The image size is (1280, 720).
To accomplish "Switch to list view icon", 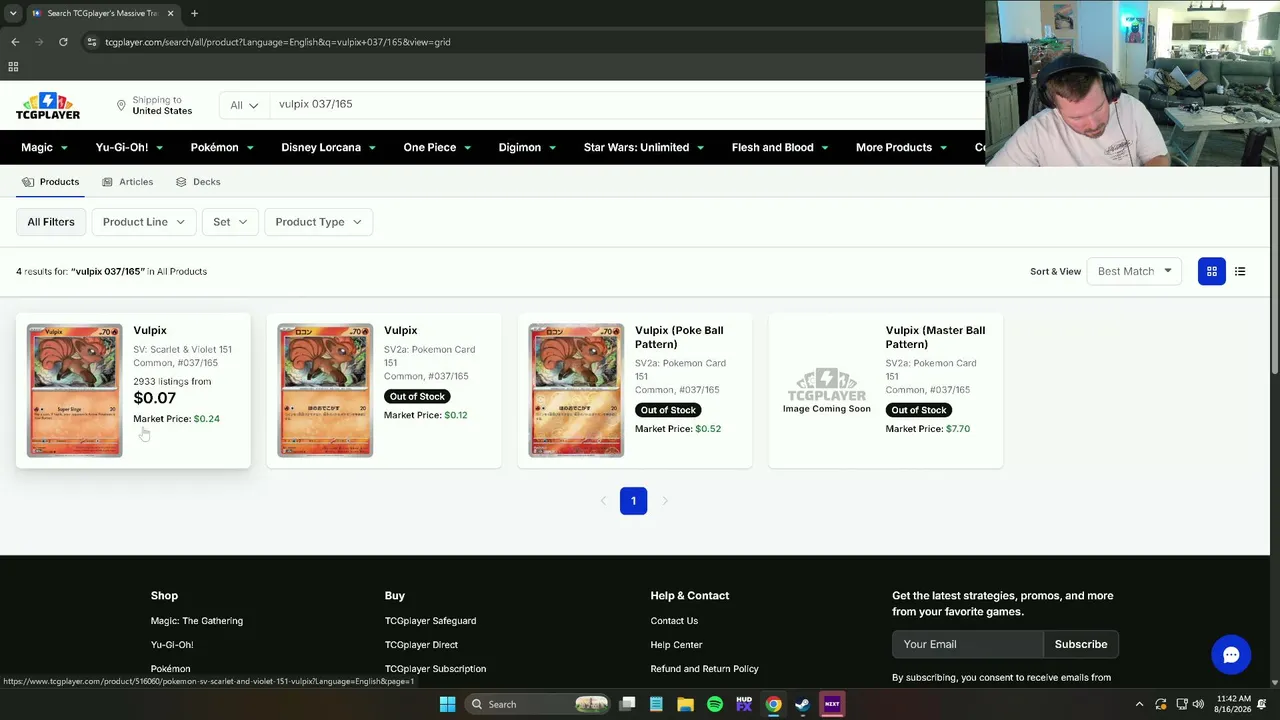I will point(1240,271).
